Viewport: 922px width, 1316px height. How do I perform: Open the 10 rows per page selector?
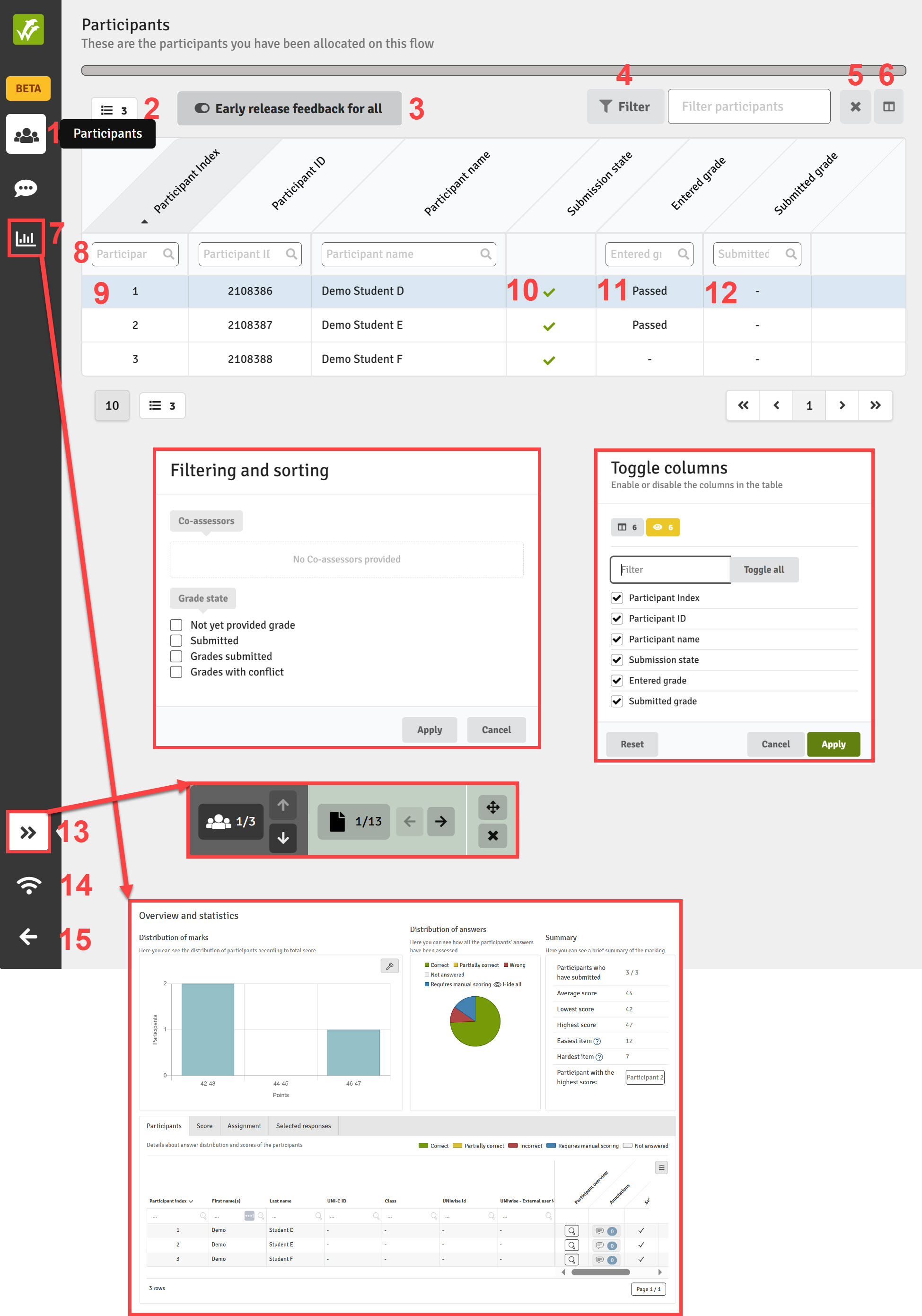coord(112,406)
